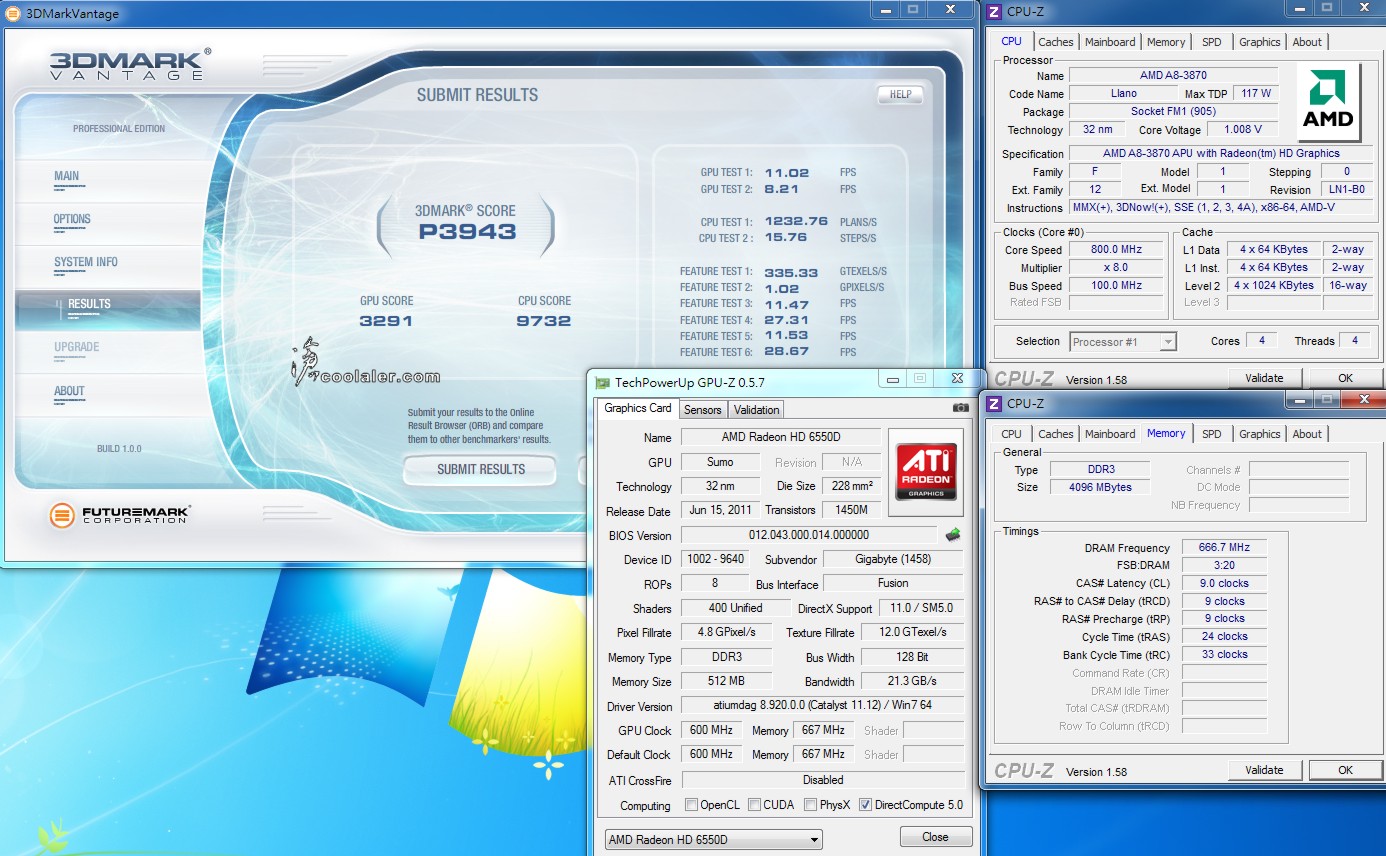Open the Processor #1 selection dropdown
The height and width of the screenshot is (856, 1386).
[x=1123, y=342]
